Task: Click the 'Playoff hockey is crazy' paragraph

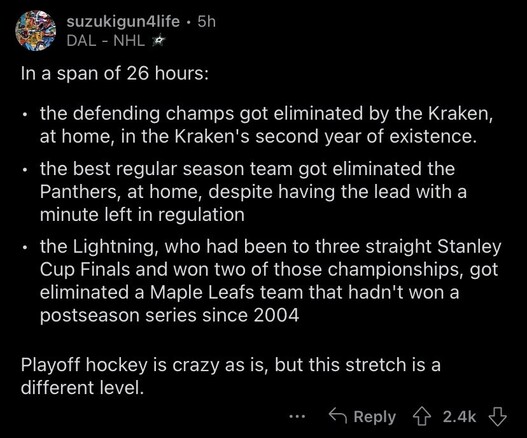Action: [x=231, y=376]
